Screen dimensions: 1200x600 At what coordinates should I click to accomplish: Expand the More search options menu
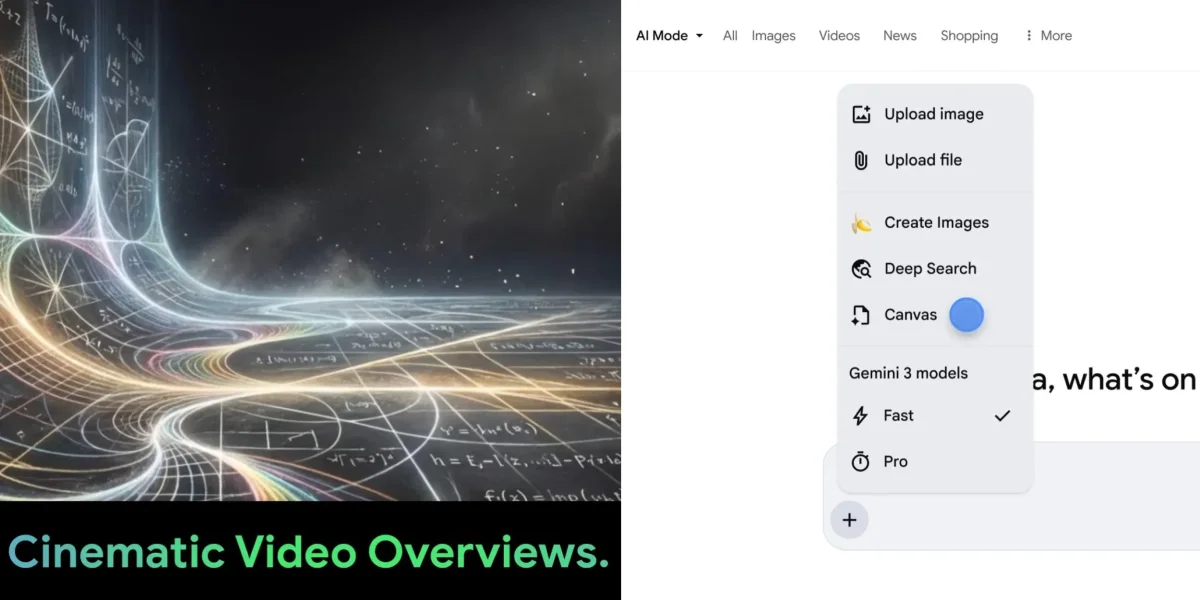coord(1047,35)
